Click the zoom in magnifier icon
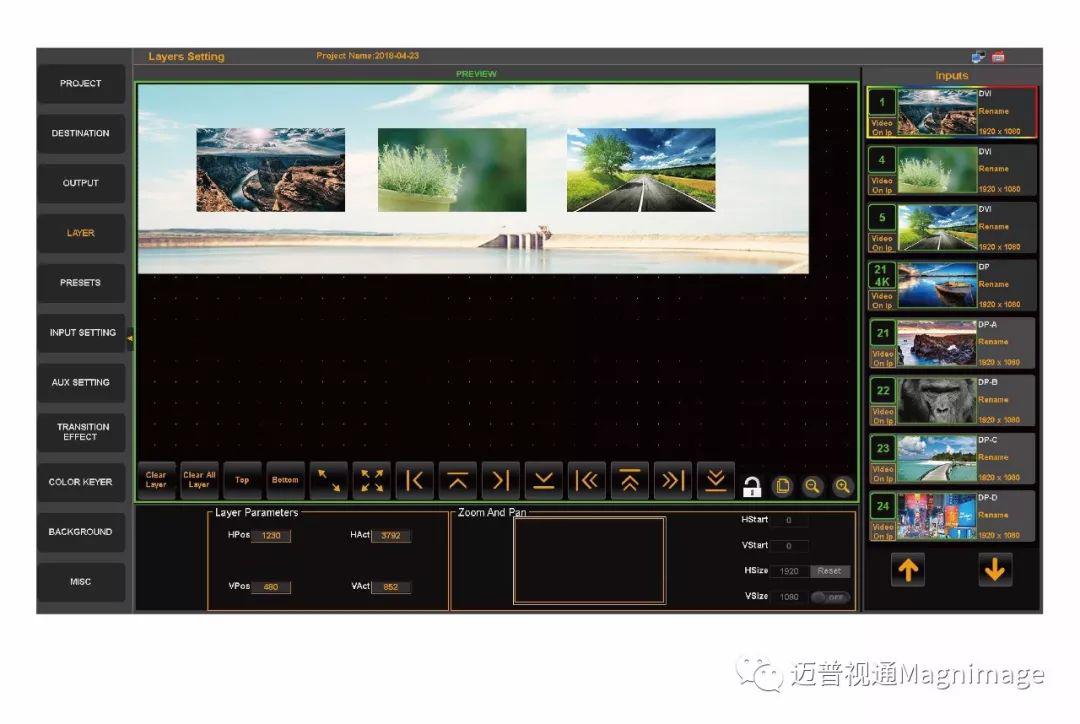Screen dimensions: 1080x724 [x=843, y=486]
